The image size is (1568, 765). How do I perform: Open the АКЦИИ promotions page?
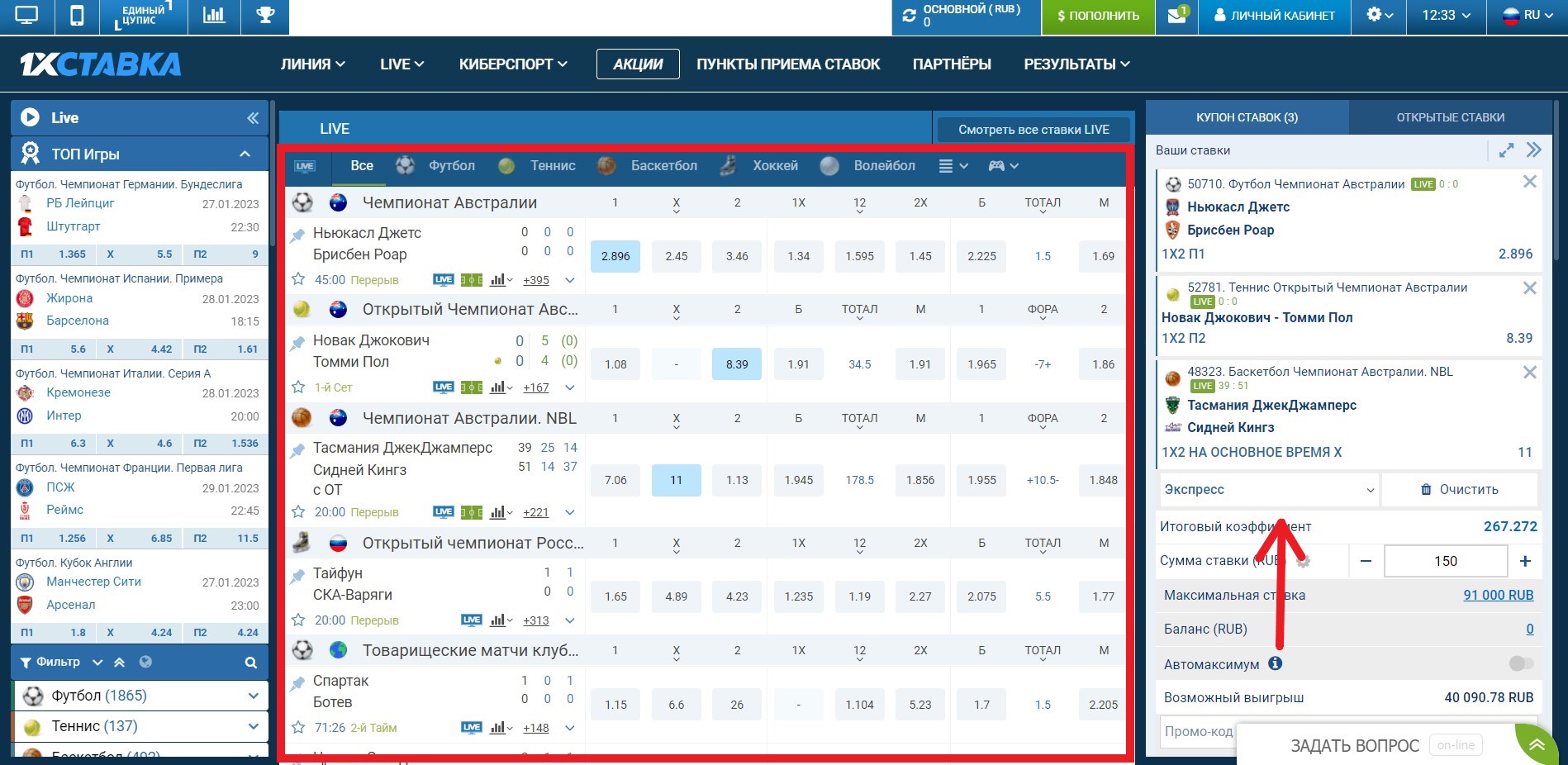[638, 64]
